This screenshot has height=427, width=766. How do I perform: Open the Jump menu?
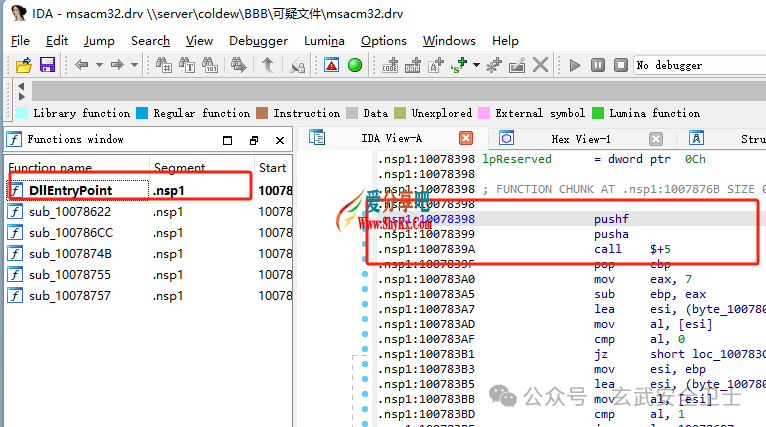[99, 41]
